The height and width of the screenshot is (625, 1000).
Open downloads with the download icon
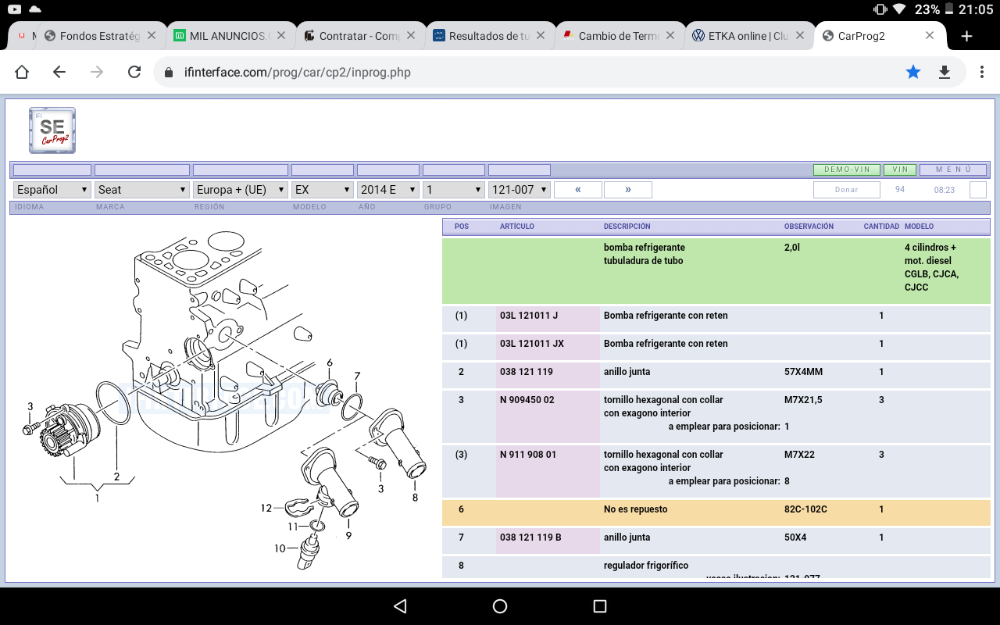[x=945, y=72]
